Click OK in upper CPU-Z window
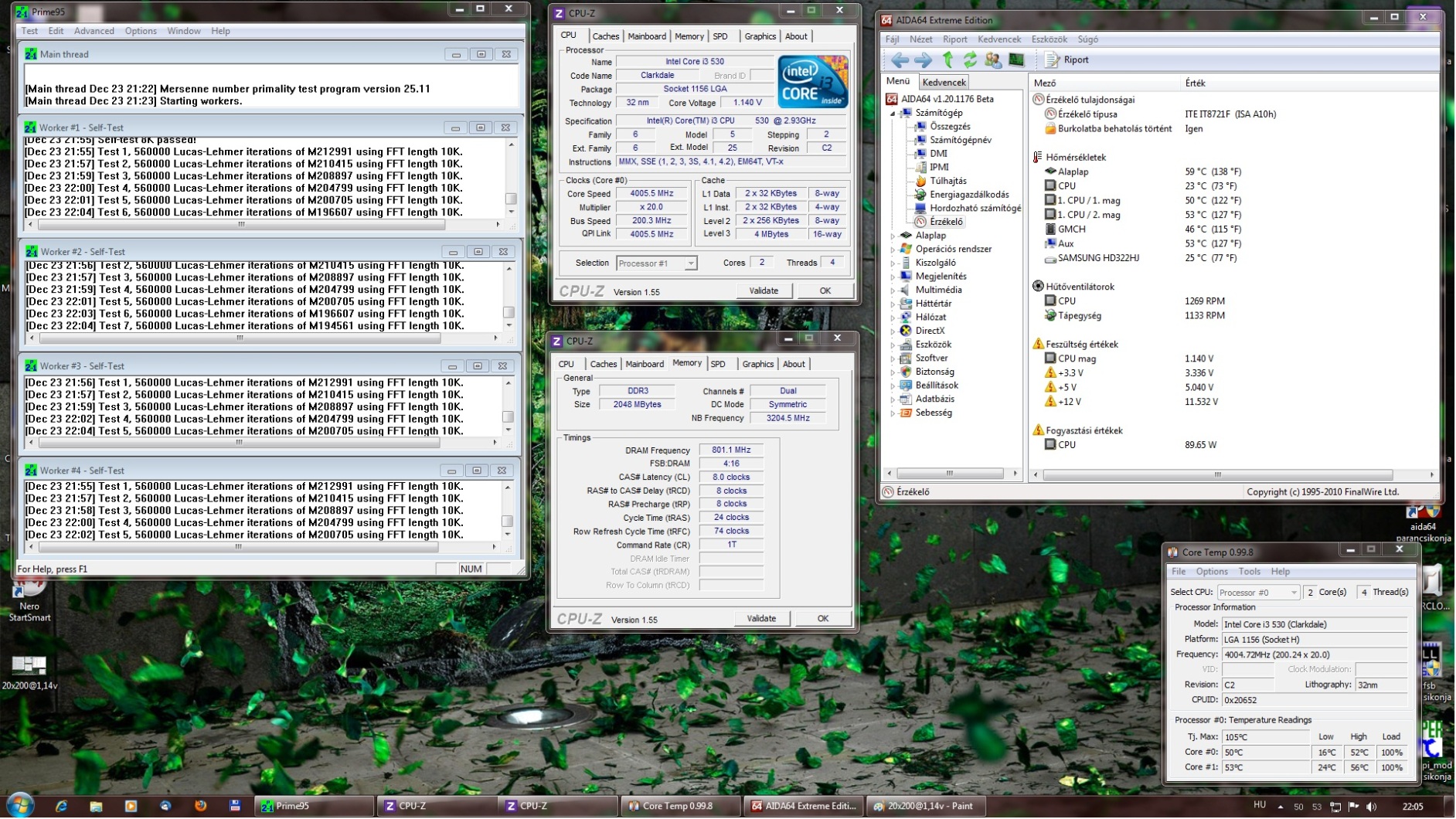1456x819 pixels. (x=825, y=291)
